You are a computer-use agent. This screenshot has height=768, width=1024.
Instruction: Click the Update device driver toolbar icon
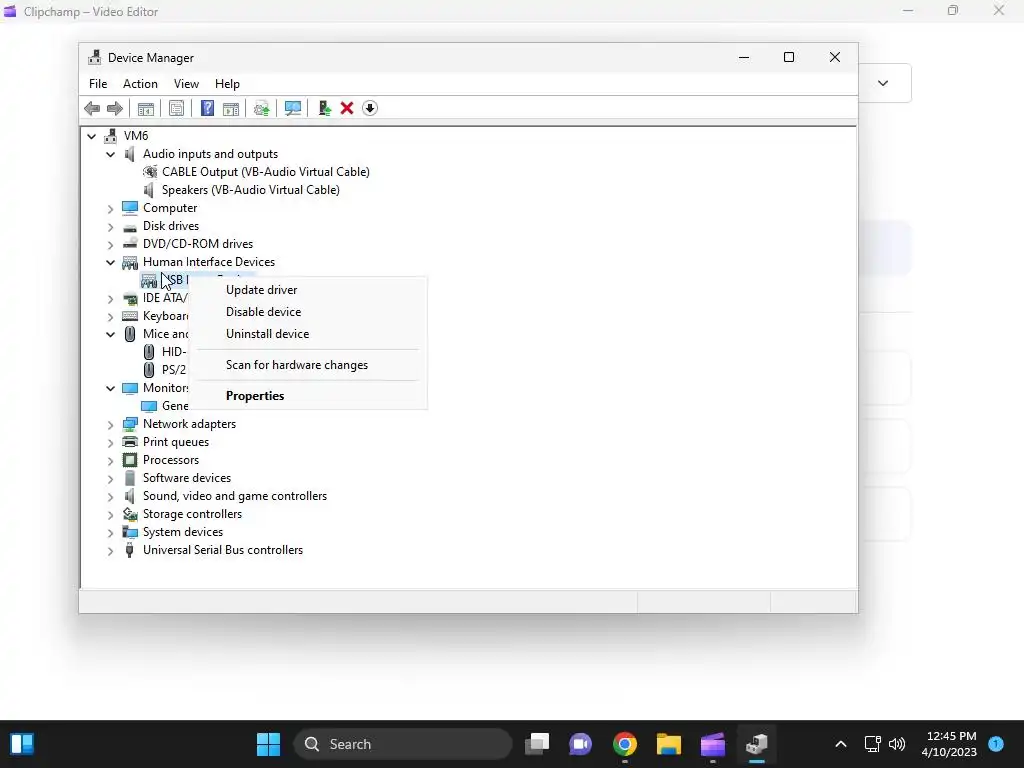[x=261, y=108]
